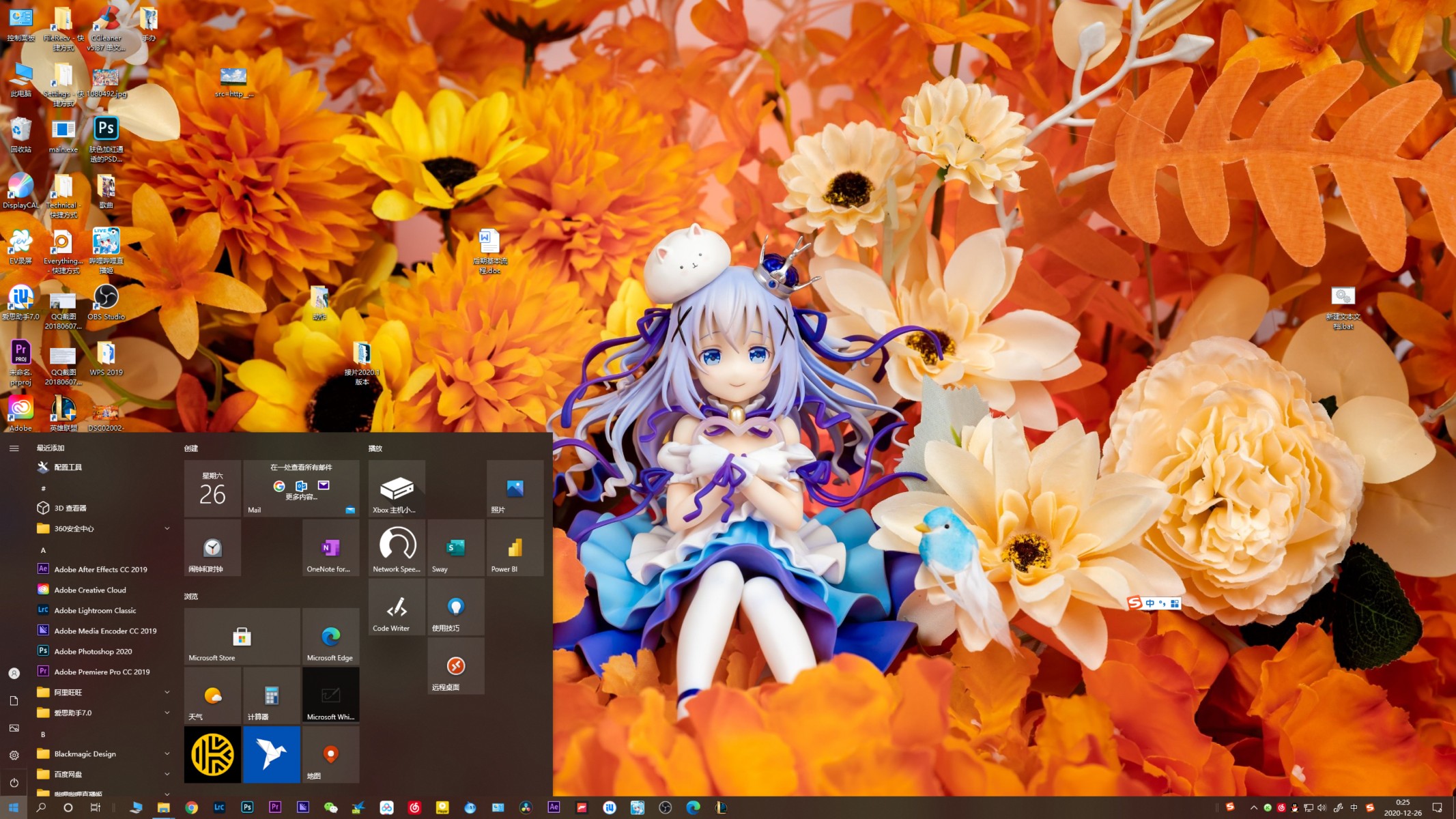Open the calendar tile showing 26
The image size is (1456, 819).
coord(212,488)
